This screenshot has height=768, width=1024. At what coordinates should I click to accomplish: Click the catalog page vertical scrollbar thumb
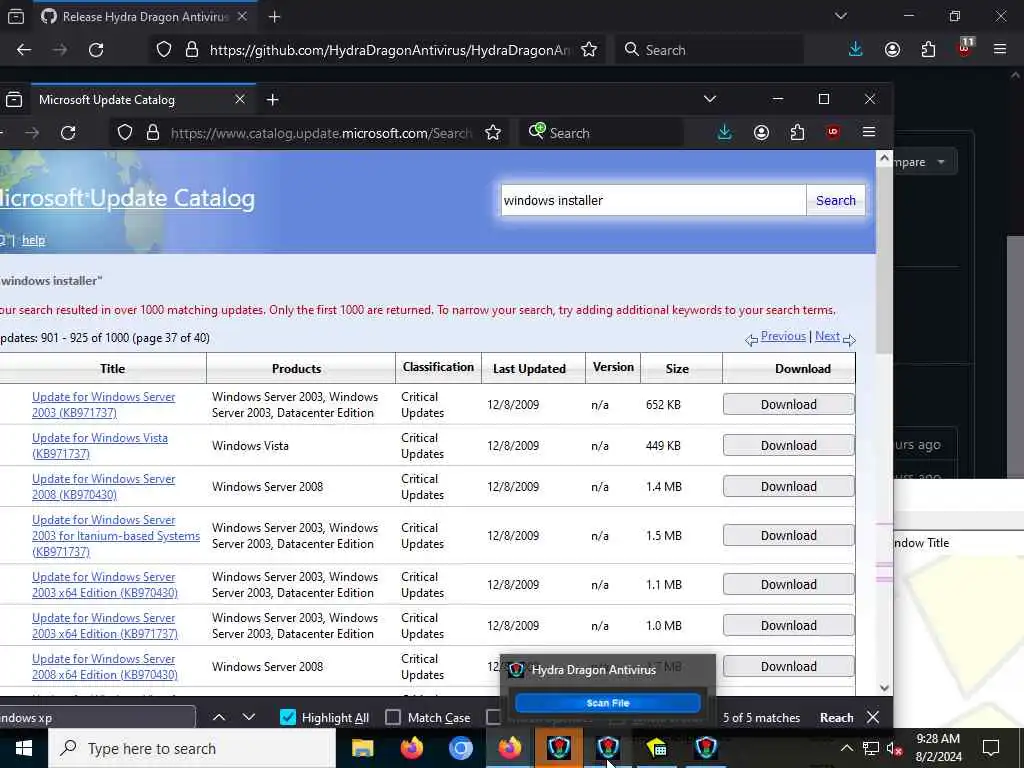pos(884,261)
